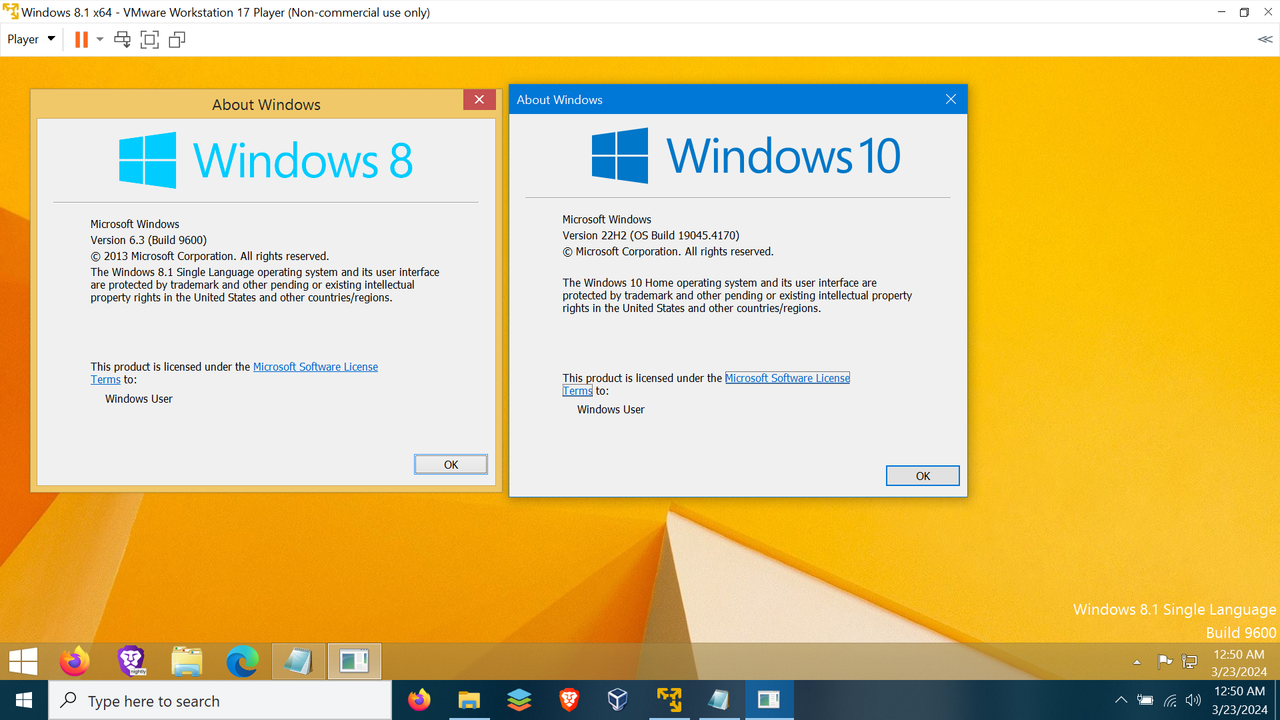1280x720 pixels.
Task: Show hidden icons in Windows 10 tray
Action: tap(1121, 700)
